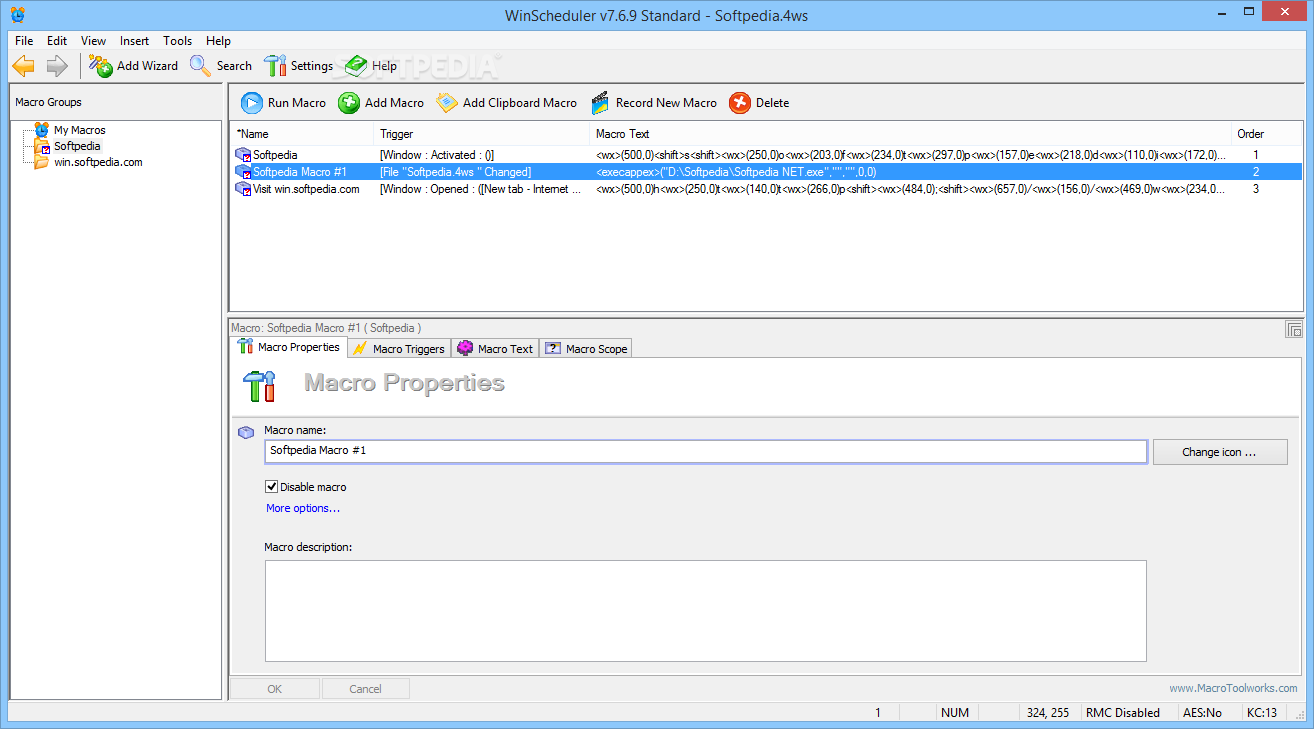Screen dimensions: 1314x729
Task: Click Add Clipboard Macro icon
Action: [x=447, y=103]
